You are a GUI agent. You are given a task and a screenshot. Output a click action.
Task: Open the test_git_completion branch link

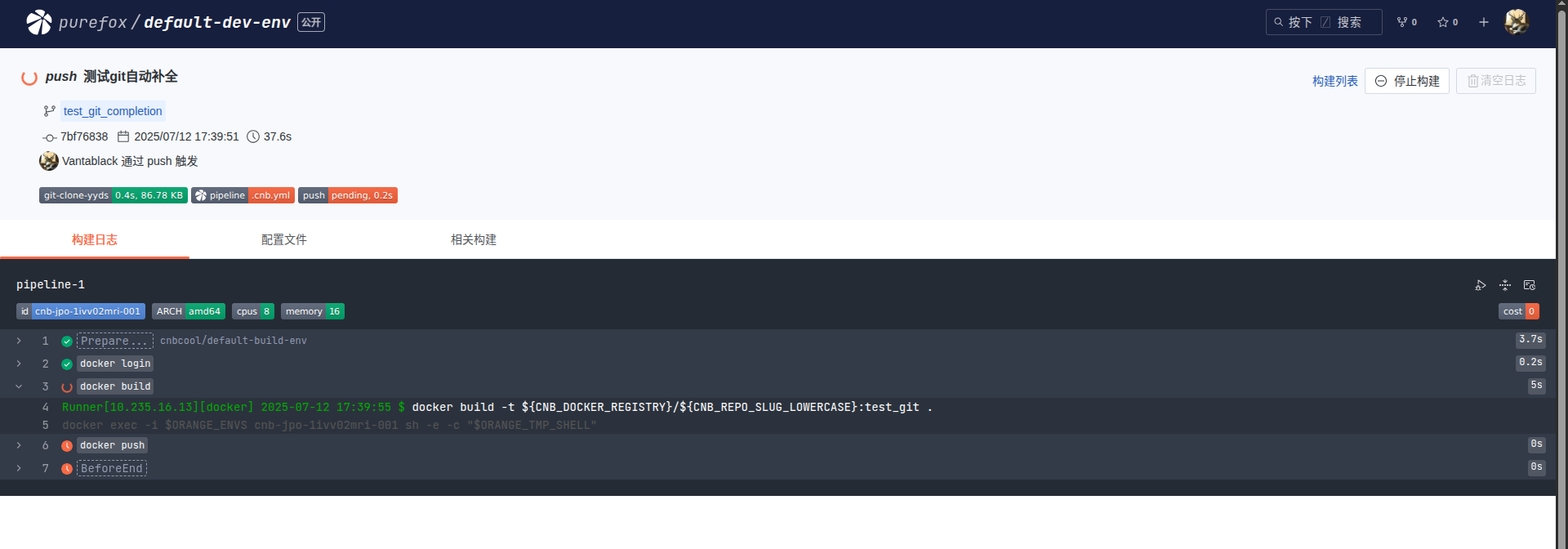[113, 111]
